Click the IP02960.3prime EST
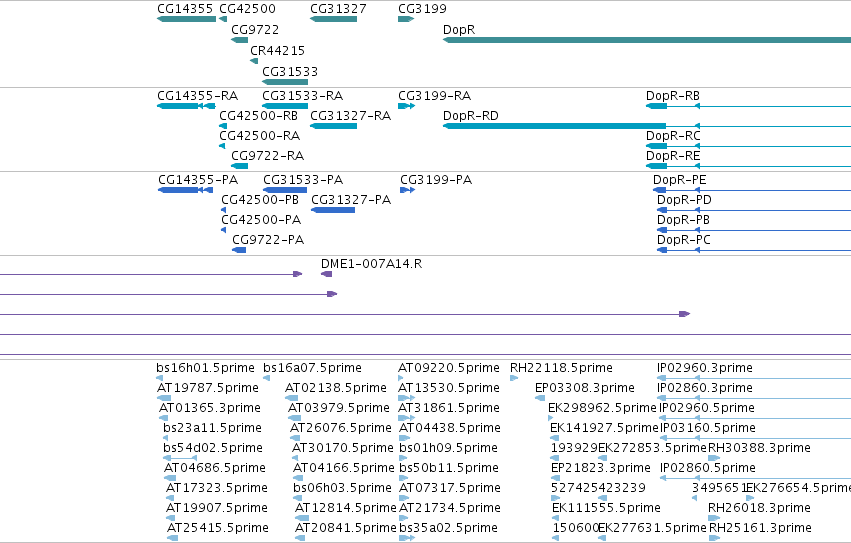Screen dimensions: 851x543 754,378
